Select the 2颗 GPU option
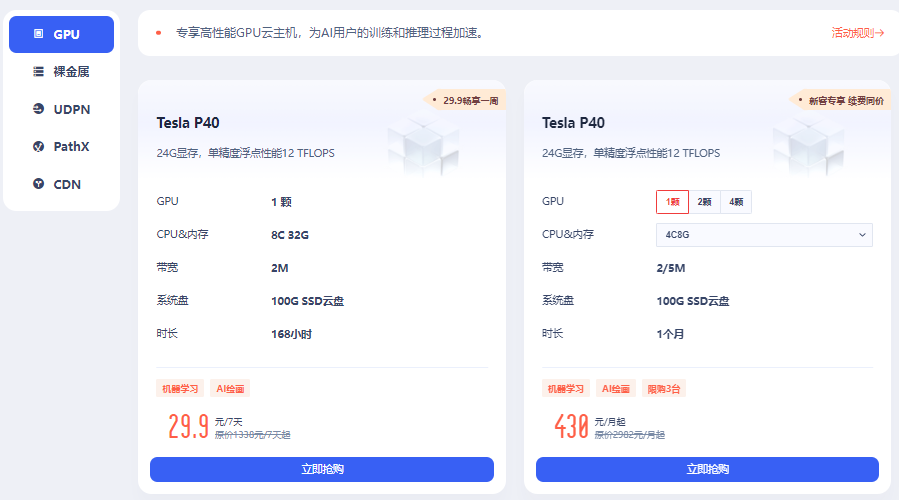Screen dimensions: 899x500 pyautogui.click(x=704, y=202)
